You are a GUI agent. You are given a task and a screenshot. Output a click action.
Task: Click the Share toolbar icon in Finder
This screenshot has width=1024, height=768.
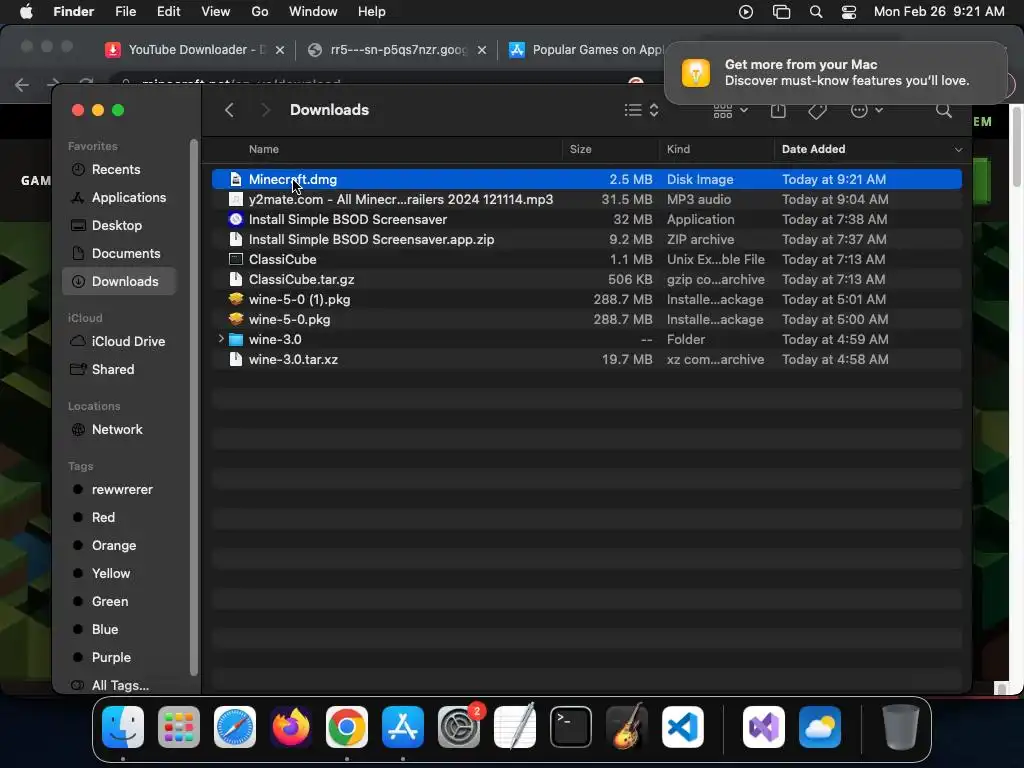(778, 110)
